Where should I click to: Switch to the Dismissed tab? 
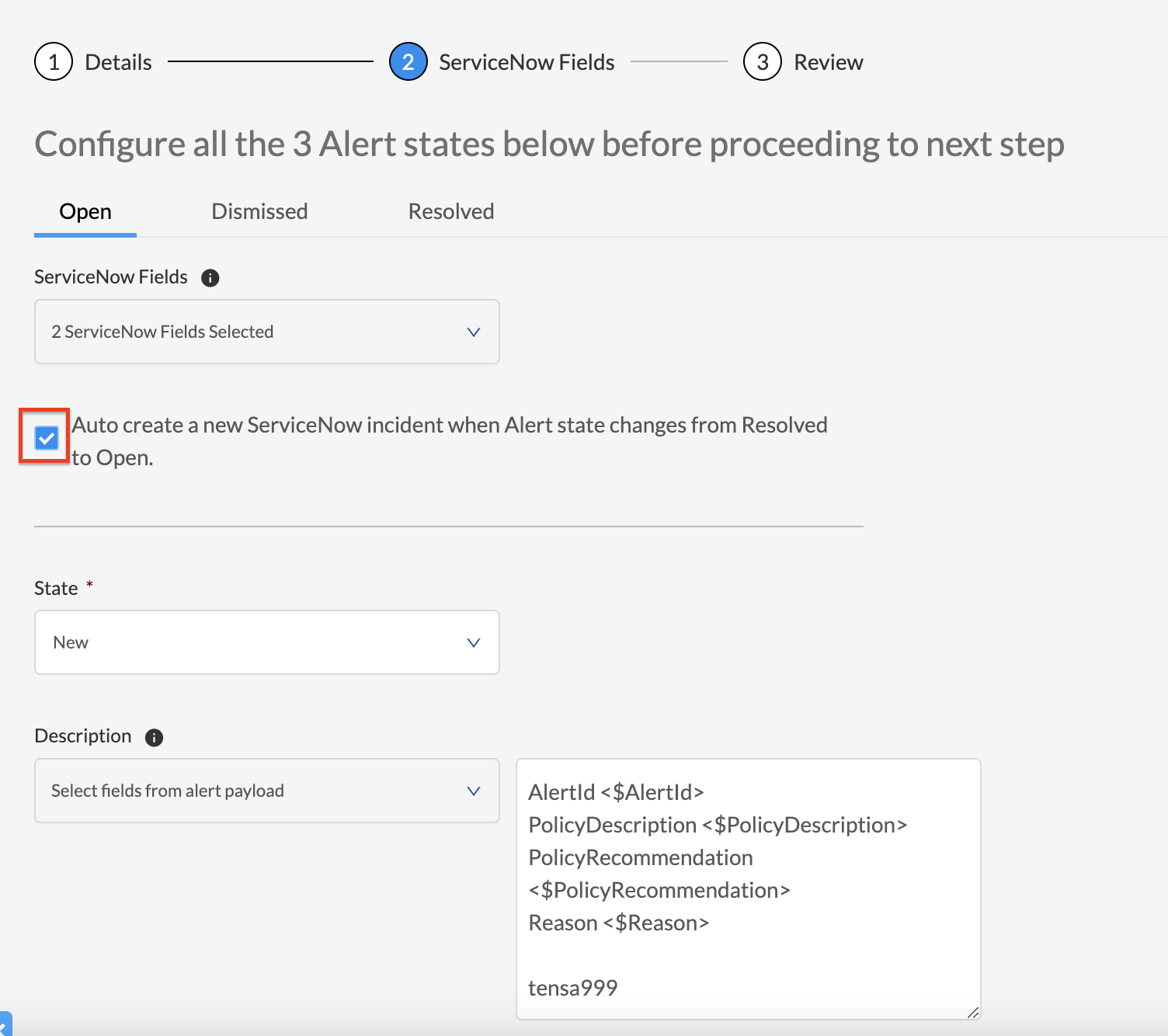tap(259, 212)
